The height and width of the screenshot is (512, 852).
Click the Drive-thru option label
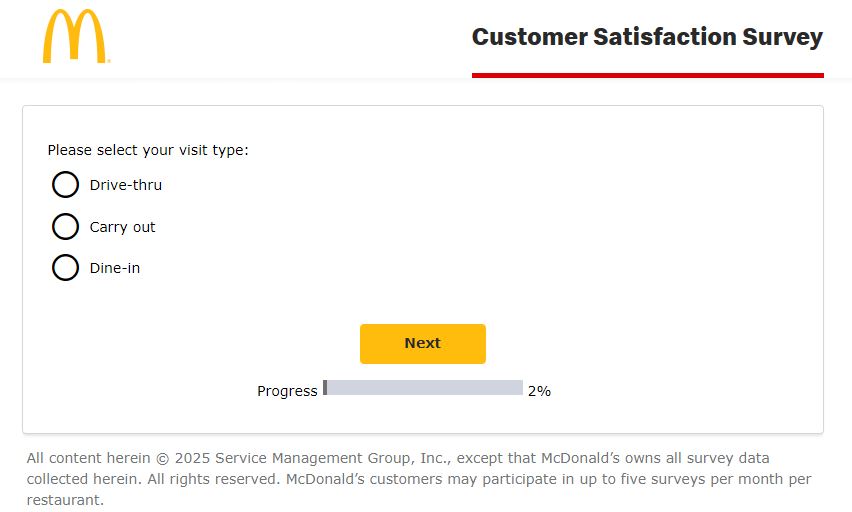coord(126,185)
